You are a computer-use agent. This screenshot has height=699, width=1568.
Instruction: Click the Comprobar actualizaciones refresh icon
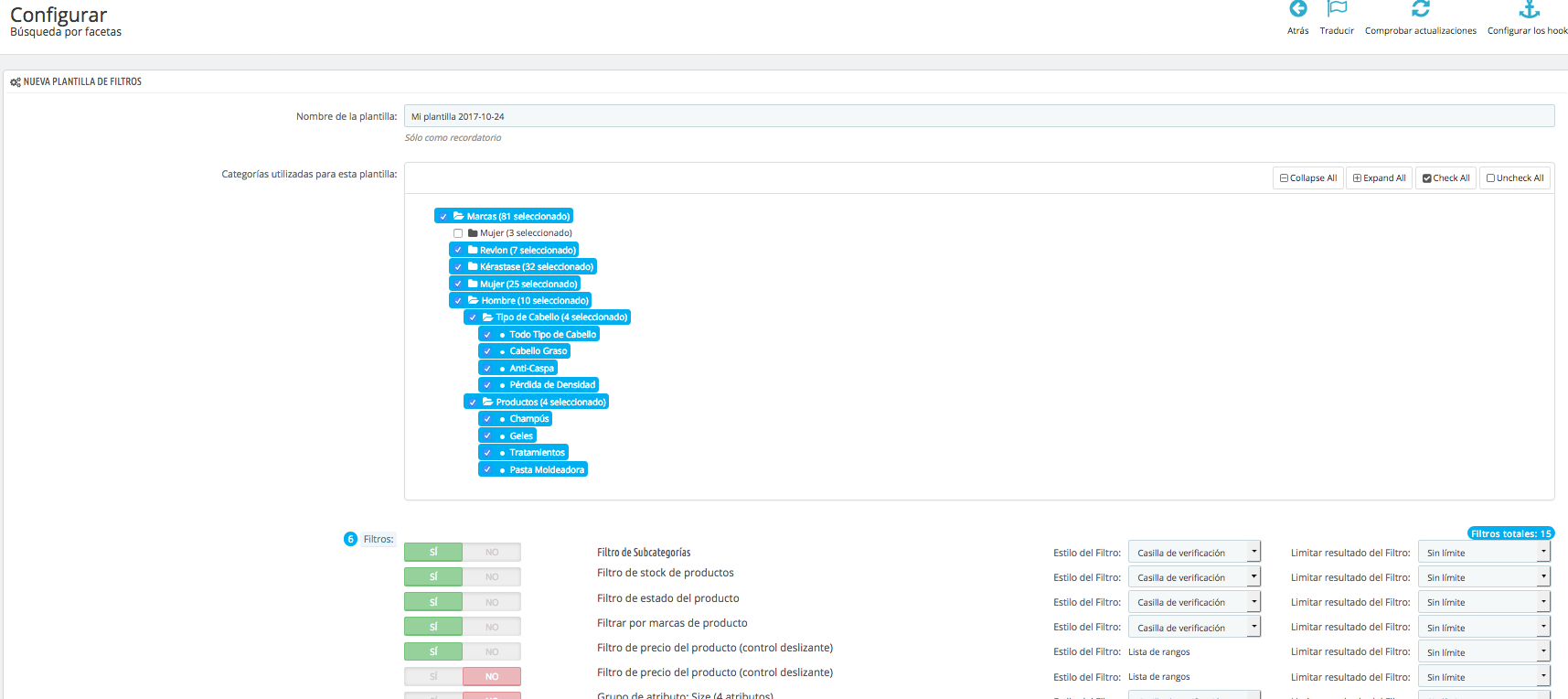tap(1420, 9)
